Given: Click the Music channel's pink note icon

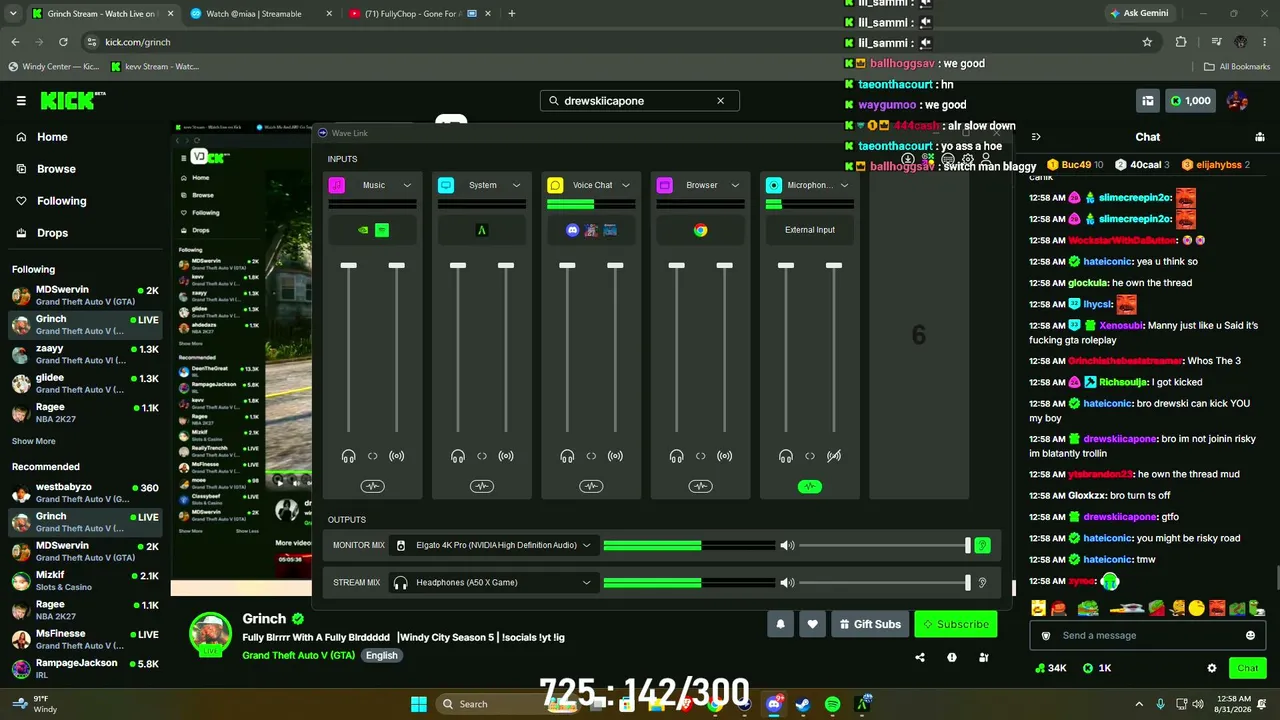Looking at the screenshot, I should coord(337,185).
